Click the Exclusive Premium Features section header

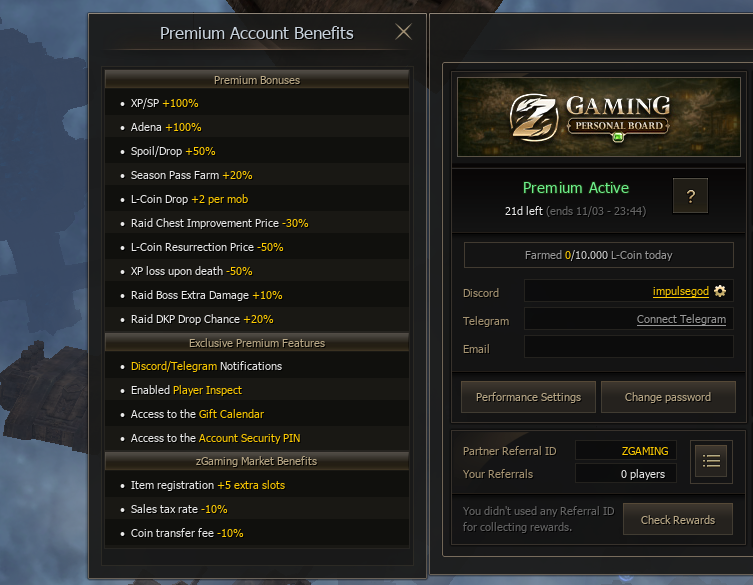(x=257, y=343)
